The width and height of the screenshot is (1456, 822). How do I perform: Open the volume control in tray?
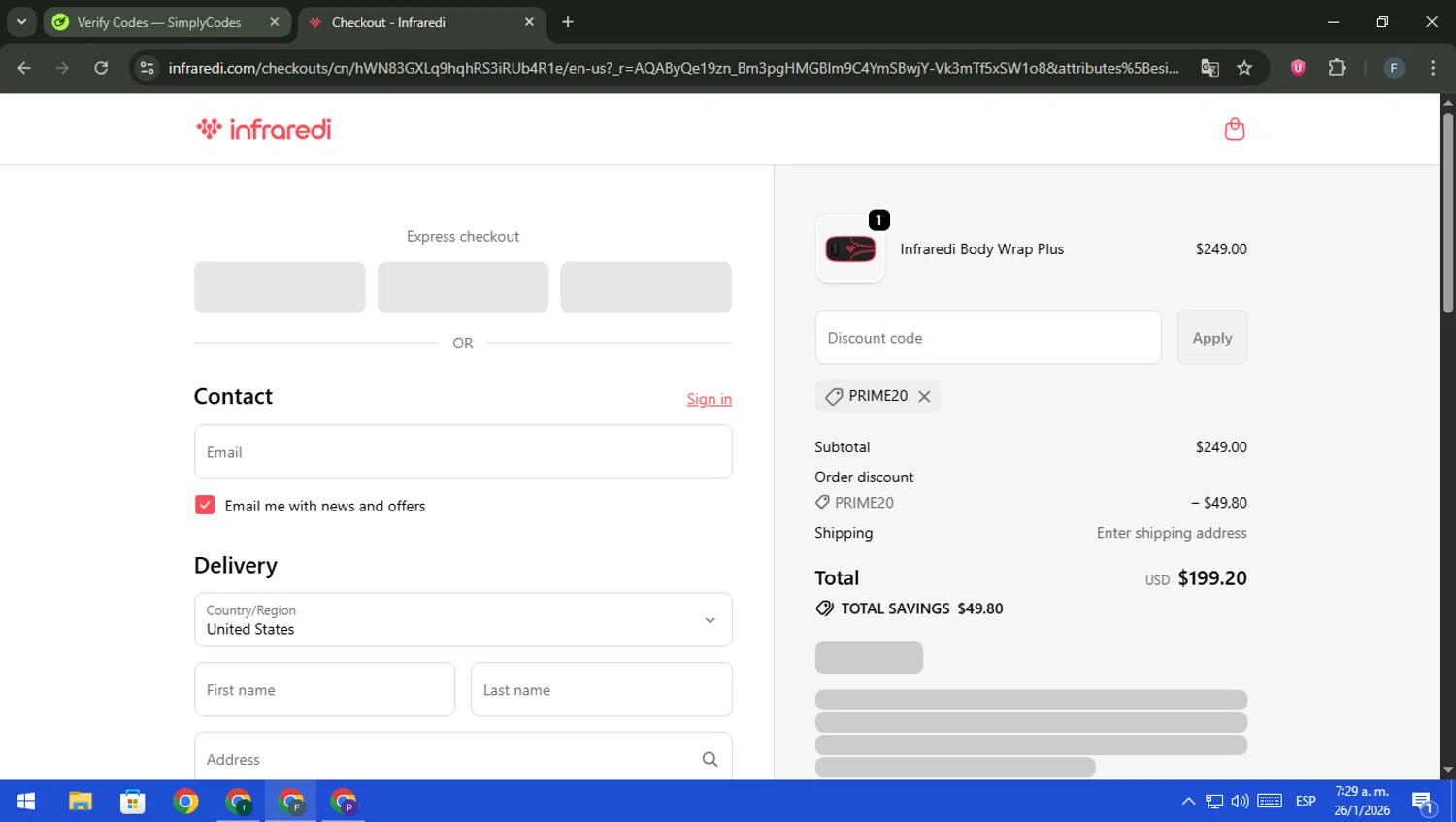coord(1240,802)
